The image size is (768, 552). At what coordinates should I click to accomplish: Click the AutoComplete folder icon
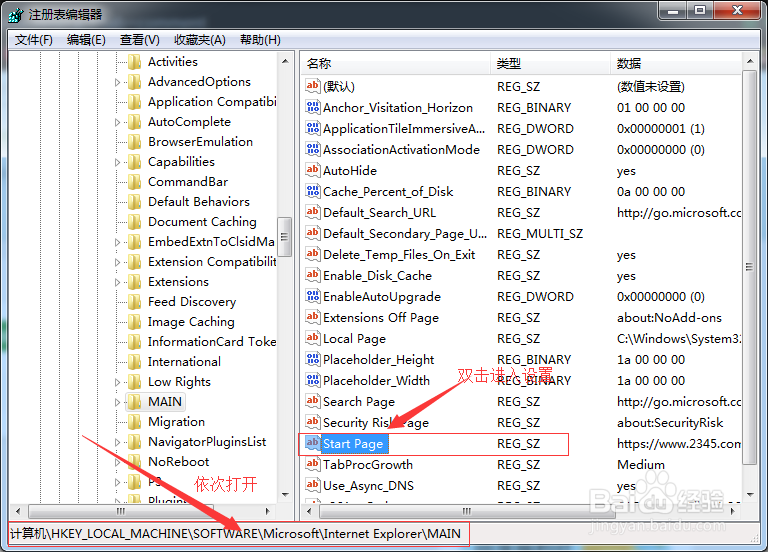click(134, 122)
